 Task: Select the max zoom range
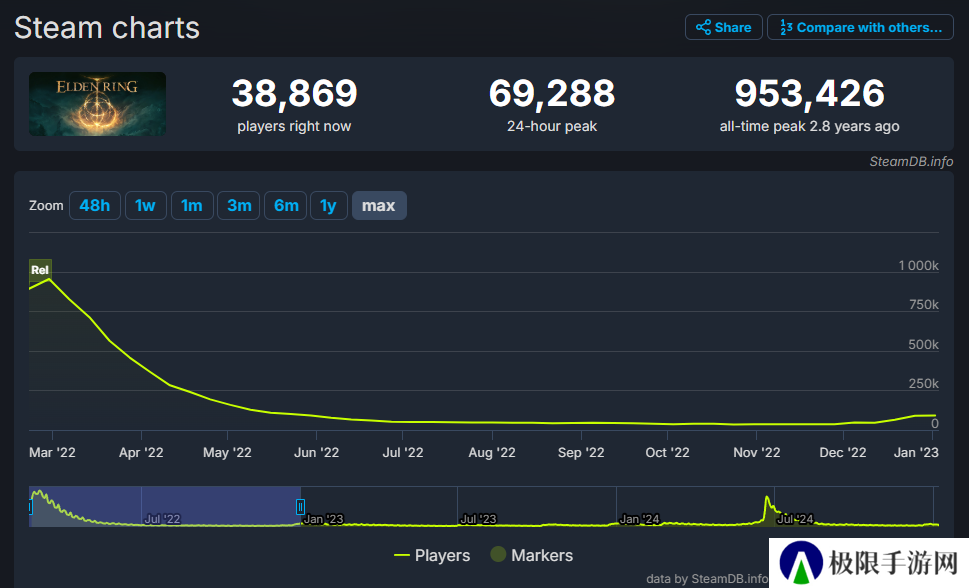coord(379,205)
